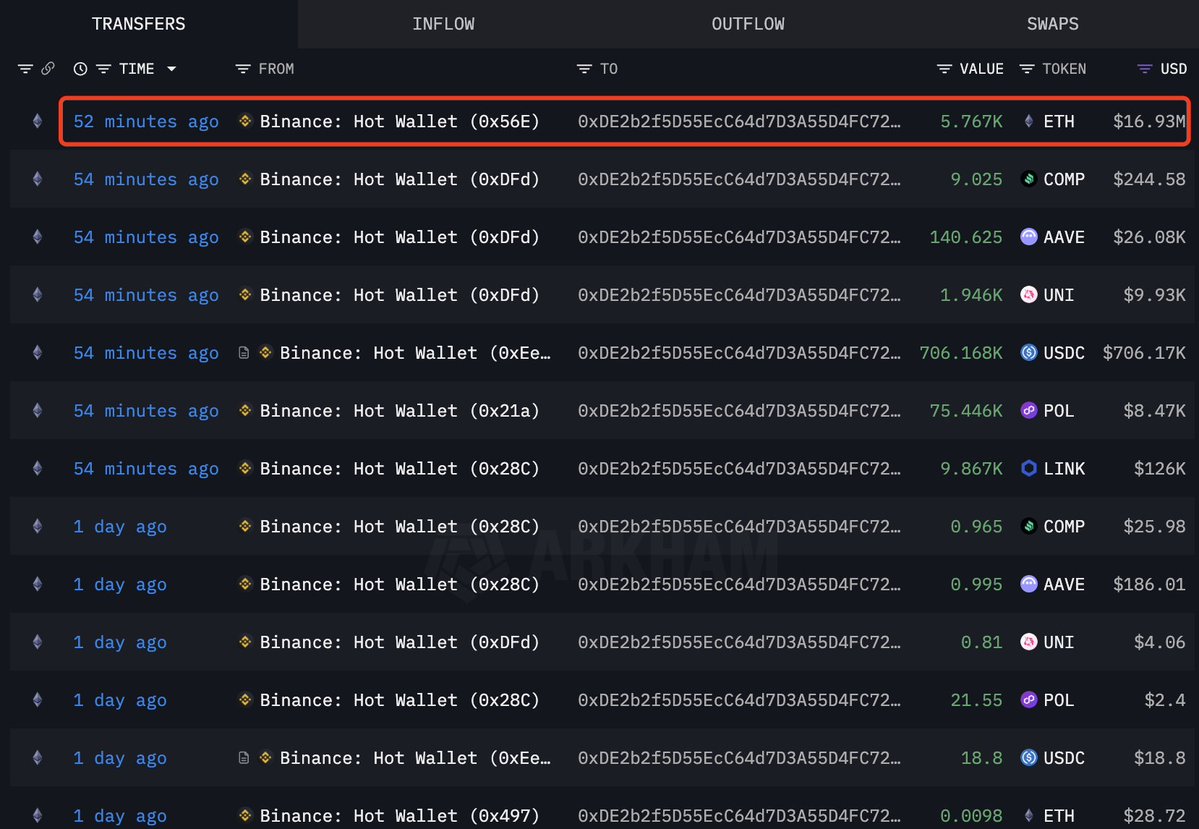Image resolution: width=1199 pixels, height=829 pixels.
Task: Open the purple USD column filter
Action: pos(1145,69)
